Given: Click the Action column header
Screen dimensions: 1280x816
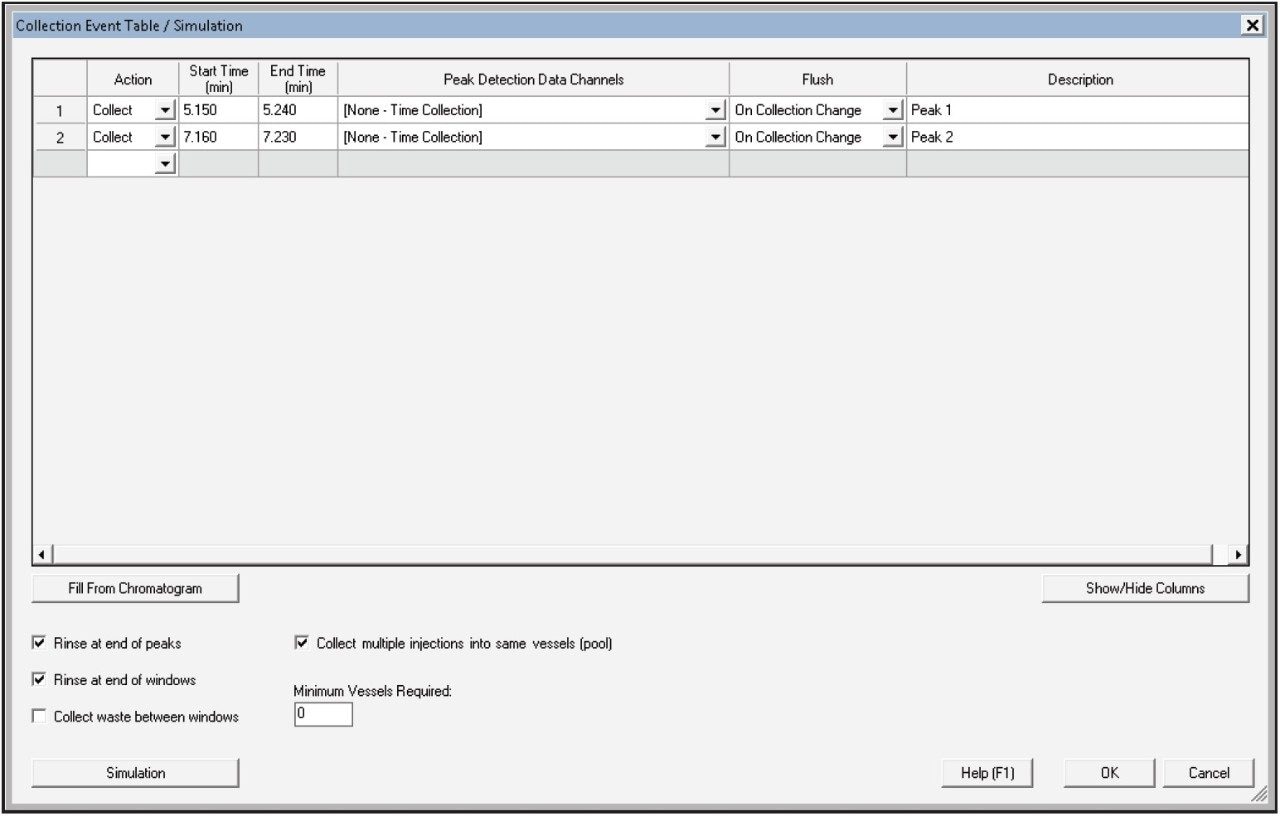Looking at the screenshot, I should (133, 79).
